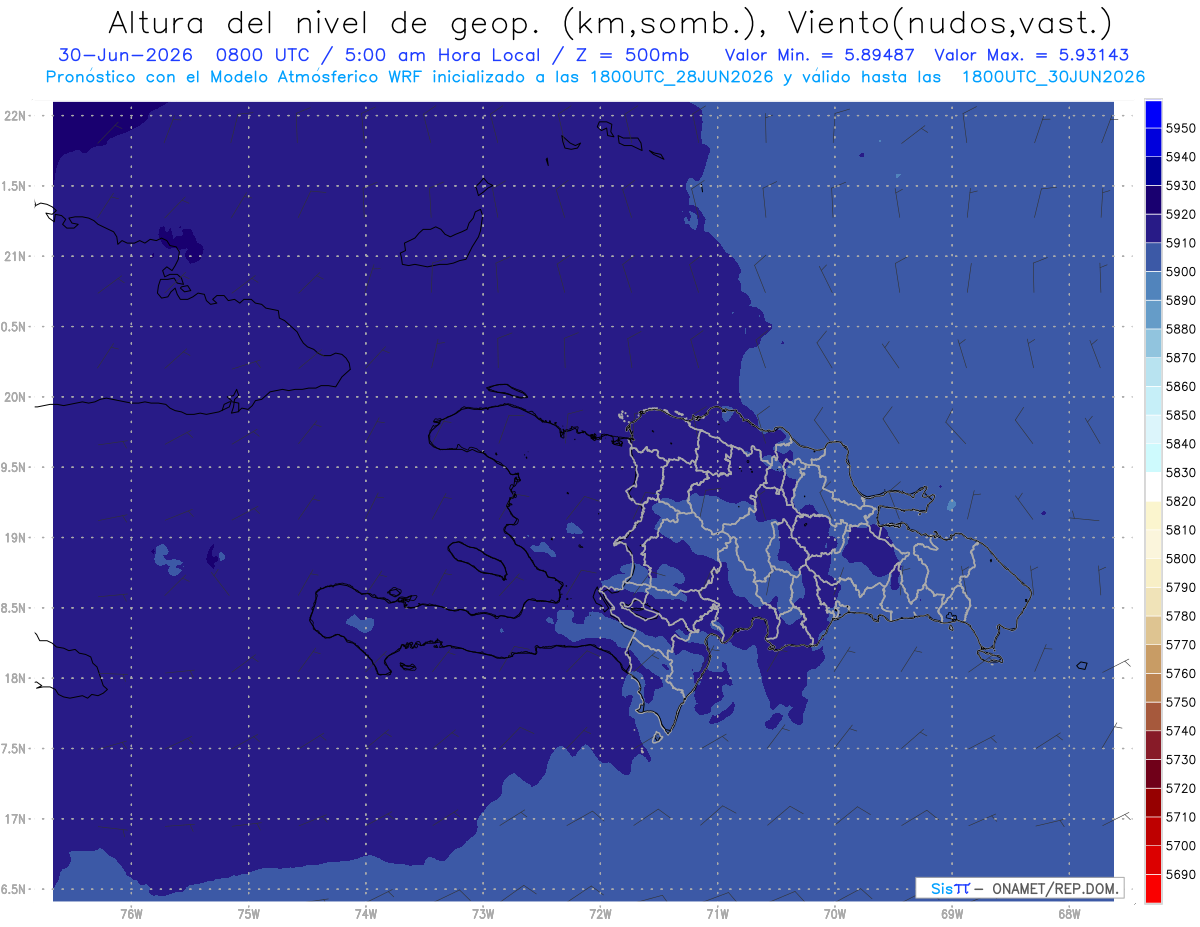Click the longitude axis label '74W'
This screenshot has height=927, width=1200.
pyautogui.click(x=365, y=912)
